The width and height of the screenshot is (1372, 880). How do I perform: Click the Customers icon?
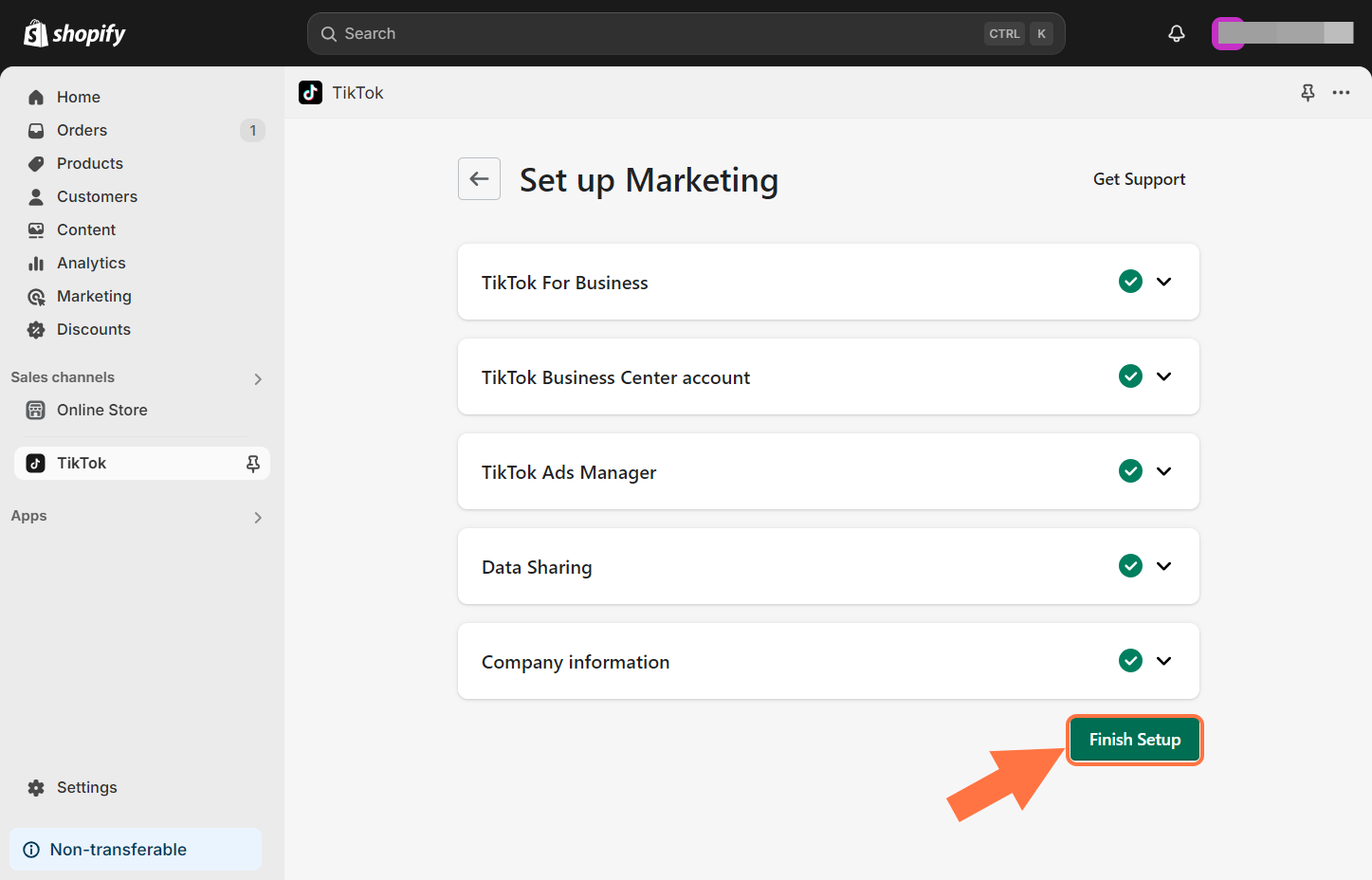click(35, 196)
